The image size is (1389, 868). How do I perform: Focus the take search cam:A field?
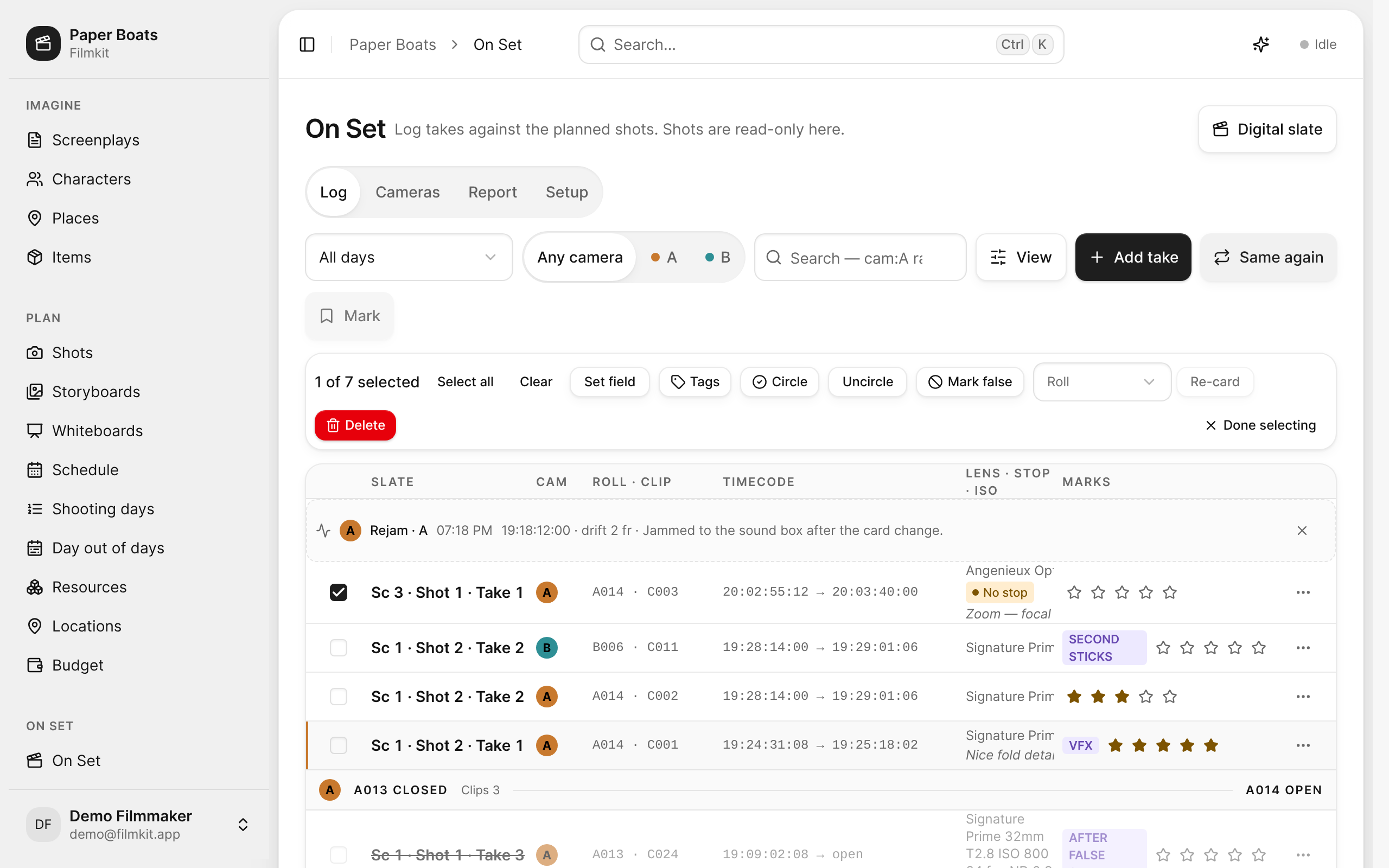[x=860, y=257]
